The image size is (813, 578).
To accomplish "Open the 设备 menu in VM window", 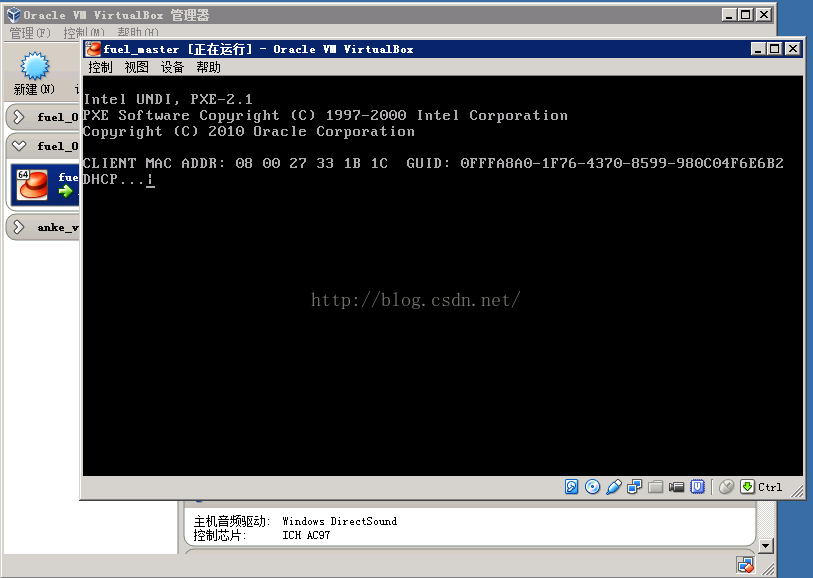I will point(172,67).
